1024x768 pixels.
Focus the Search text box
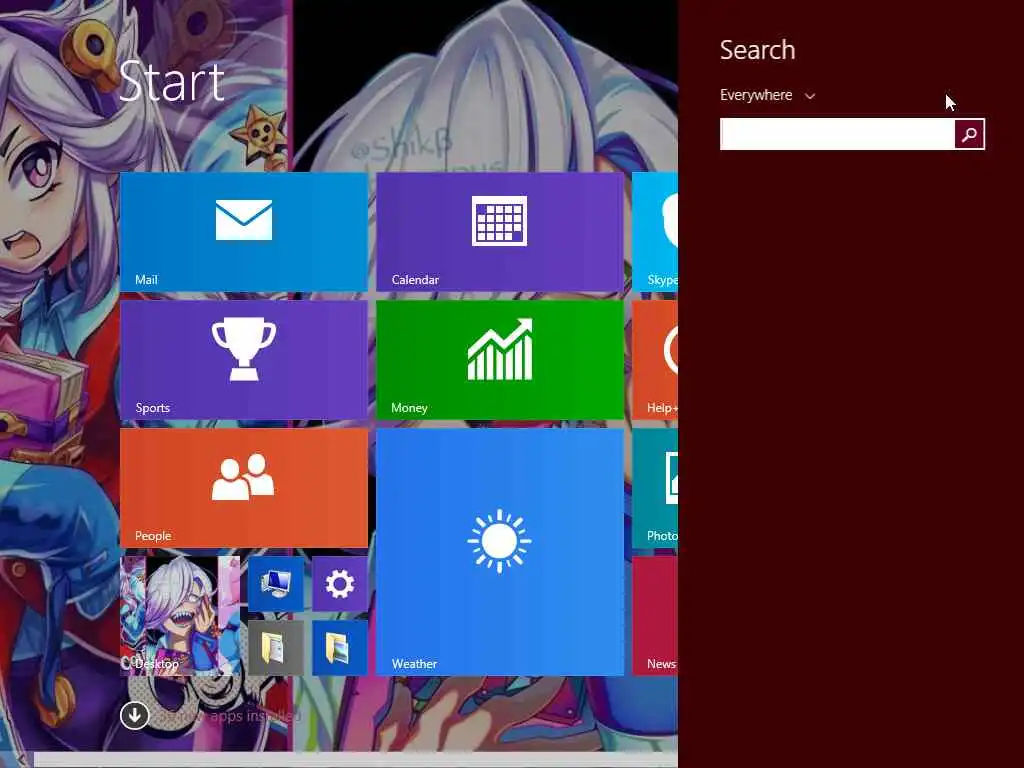click(837, 134)
